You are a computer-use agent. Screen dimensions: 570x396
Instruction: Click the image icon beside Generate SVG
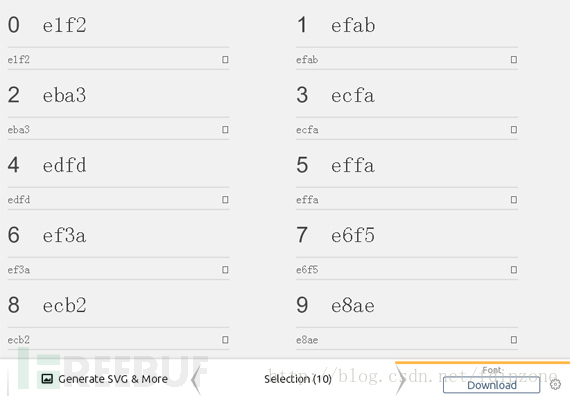[47, 379]
